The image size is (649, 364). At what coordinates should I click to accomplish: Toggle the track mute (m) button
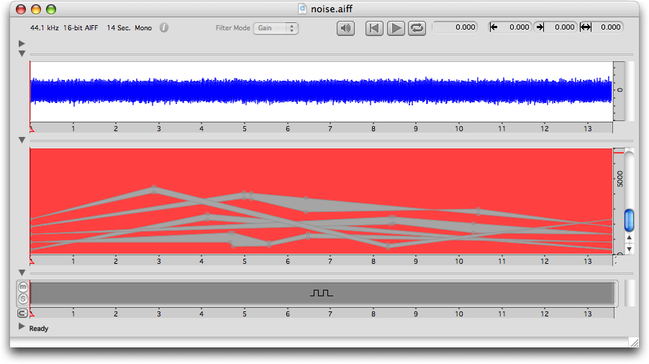click(x=23, y=287)
